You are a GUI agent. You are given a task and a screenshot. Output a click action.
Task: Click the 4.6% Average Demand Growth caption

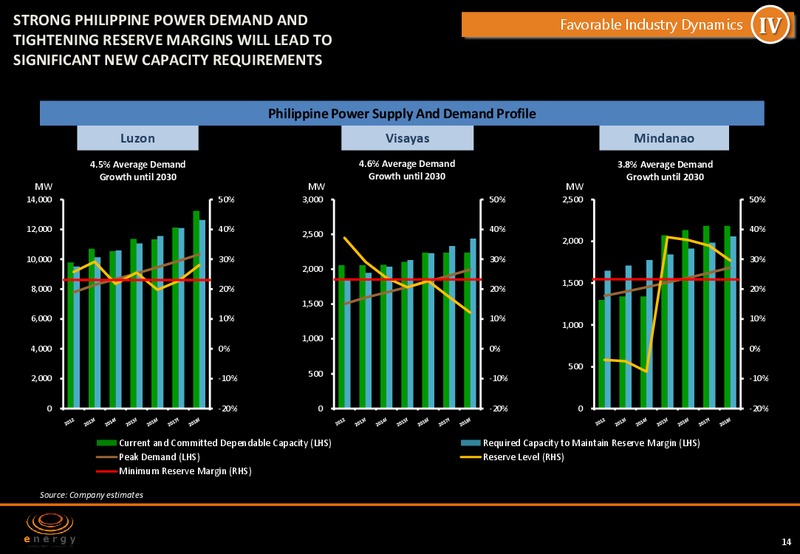(407, 170)
